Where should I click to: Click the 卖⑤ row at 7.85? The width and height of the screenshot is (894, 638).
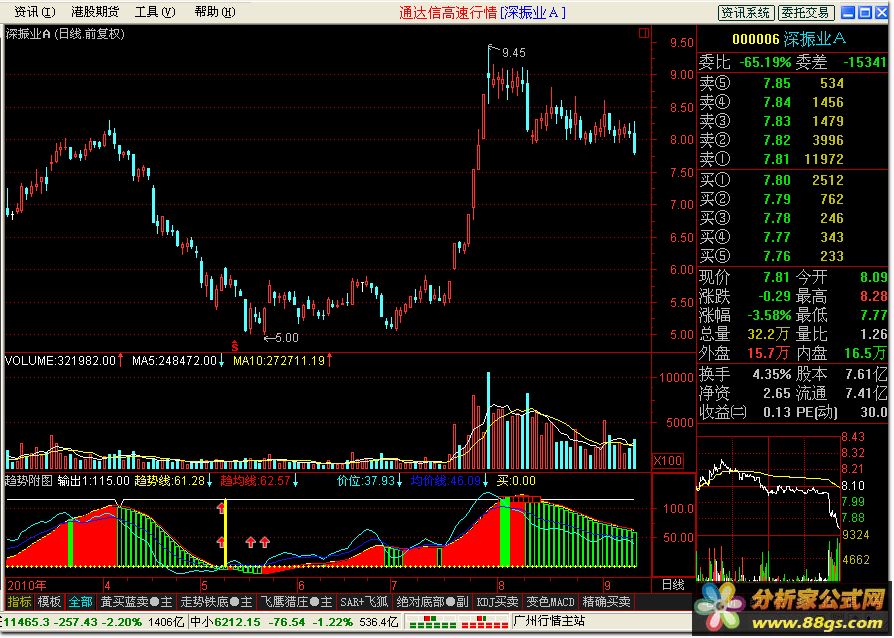pos(793,83)
